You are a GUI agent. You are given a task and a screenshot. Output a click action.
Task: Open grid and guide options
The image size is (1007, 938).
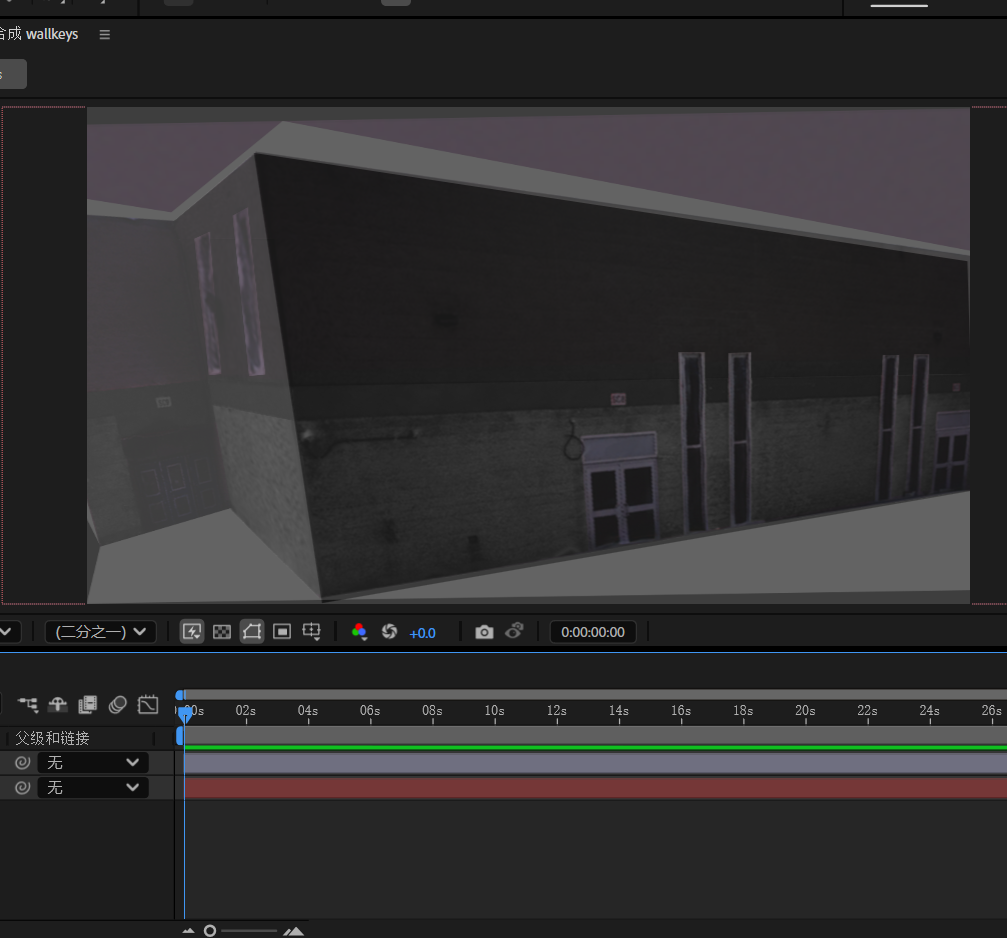312,632
